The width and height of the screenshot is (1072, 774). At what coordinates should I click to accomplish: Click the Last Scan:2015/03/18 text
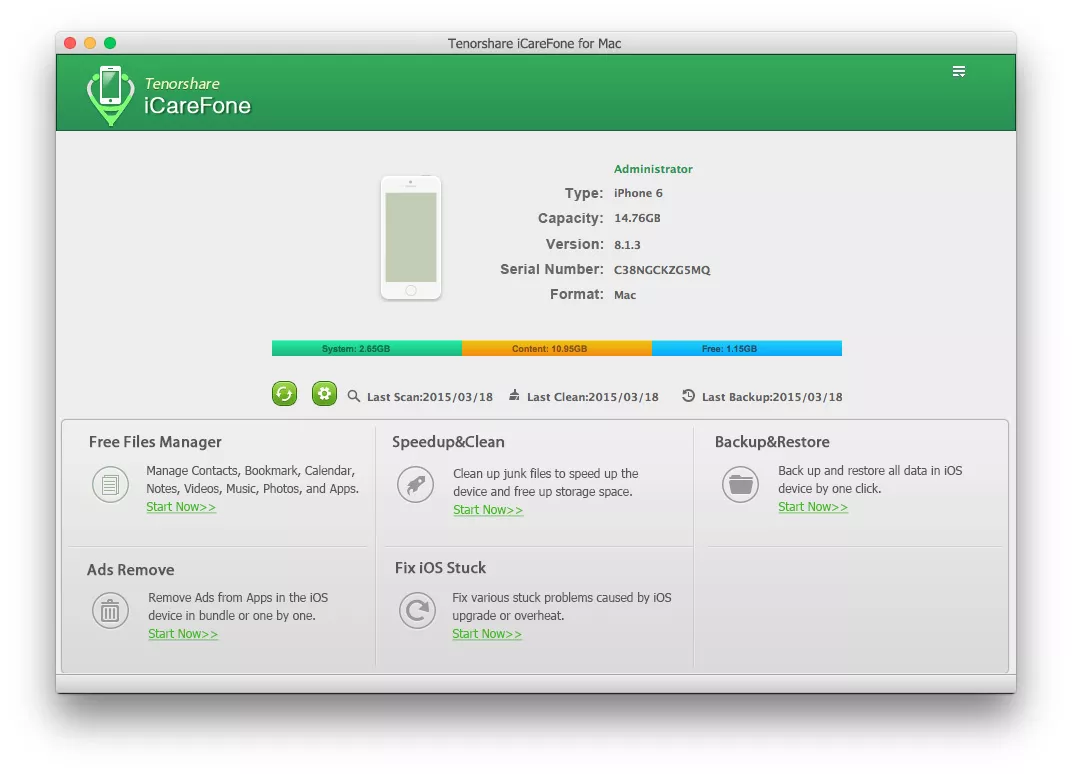coord(430,397)
